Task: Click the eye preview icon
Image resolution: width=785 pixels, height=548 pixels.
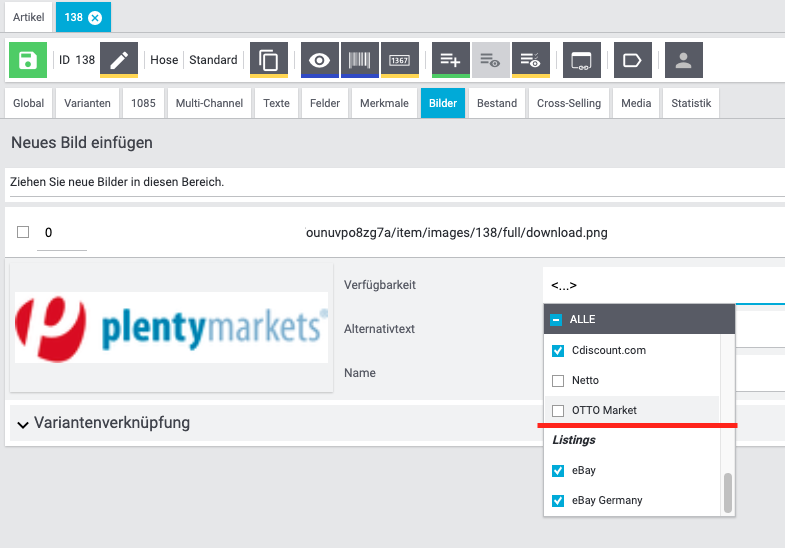Action: tap(319, 60)
